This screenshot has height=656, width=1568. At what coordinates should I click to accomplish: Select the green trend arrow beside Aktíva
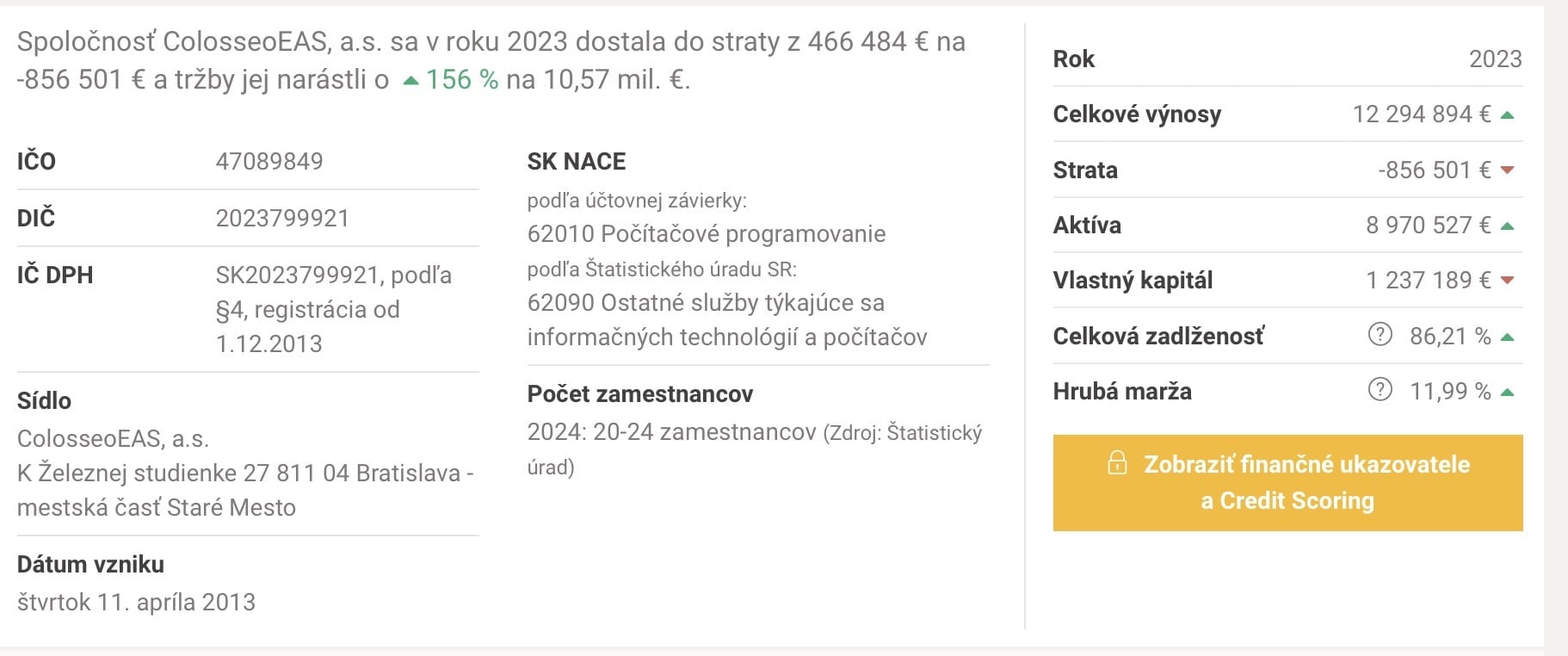1509,225
